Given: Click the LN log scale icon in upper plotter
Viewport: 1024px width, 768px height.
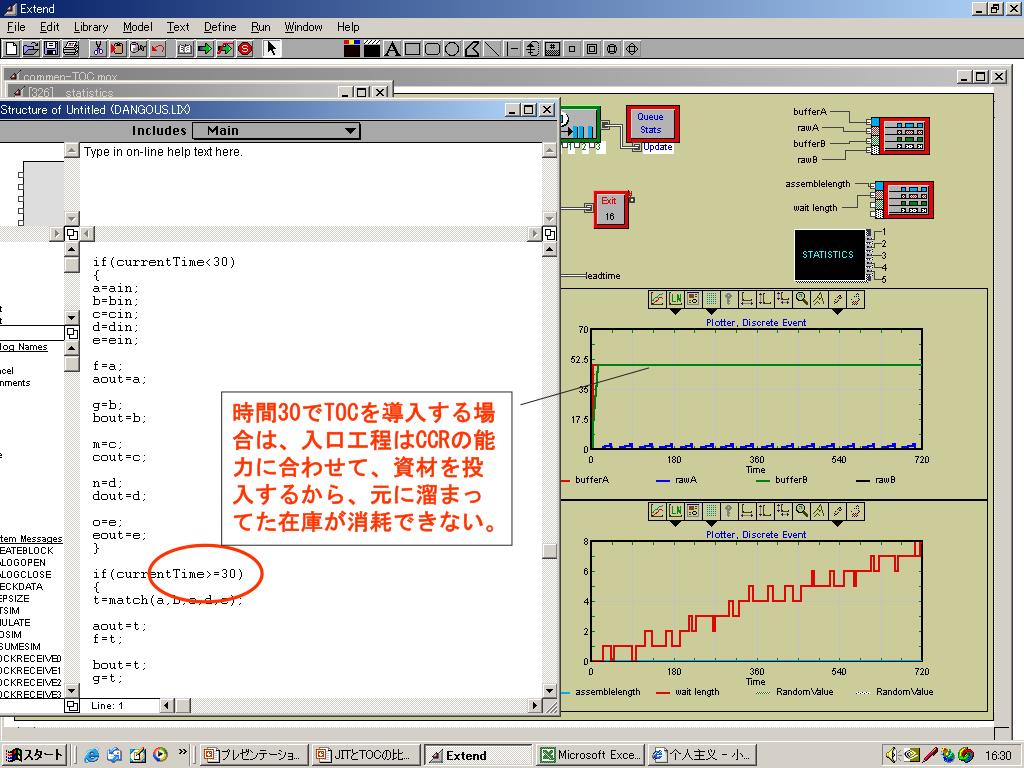Looking at the screenshot, I should click(x=675, y=299).
